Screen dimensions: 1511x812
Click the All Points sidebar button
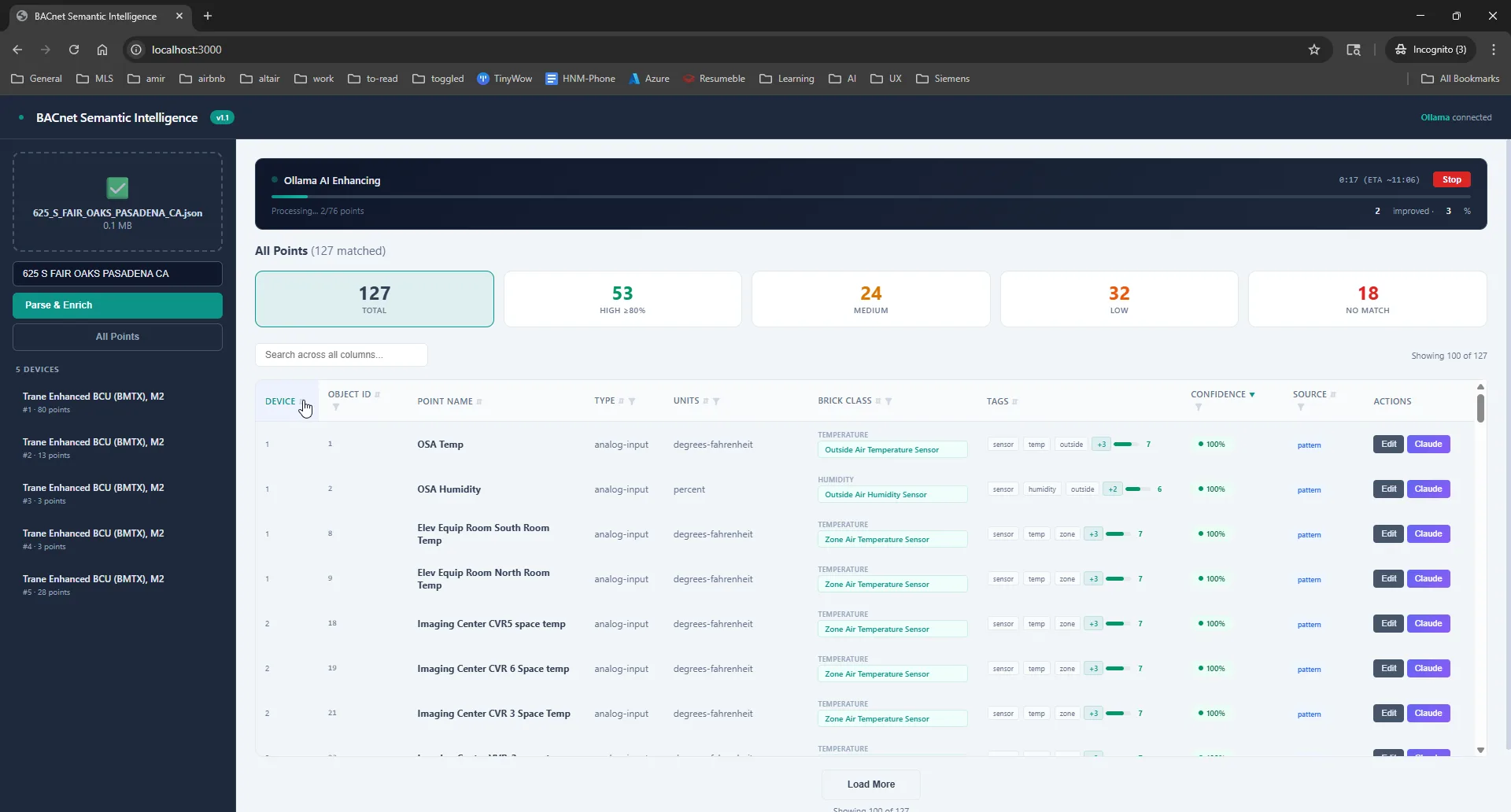pyautogui.click(x=117, y=337)
